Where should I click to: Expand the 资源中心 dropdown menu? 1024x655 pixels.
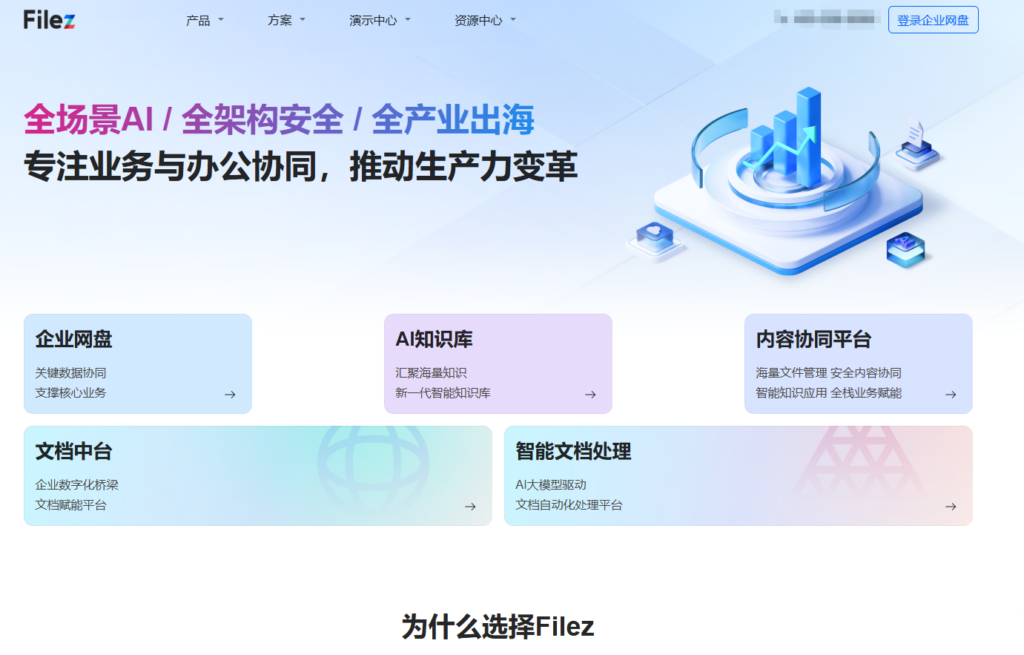(512, 19)
